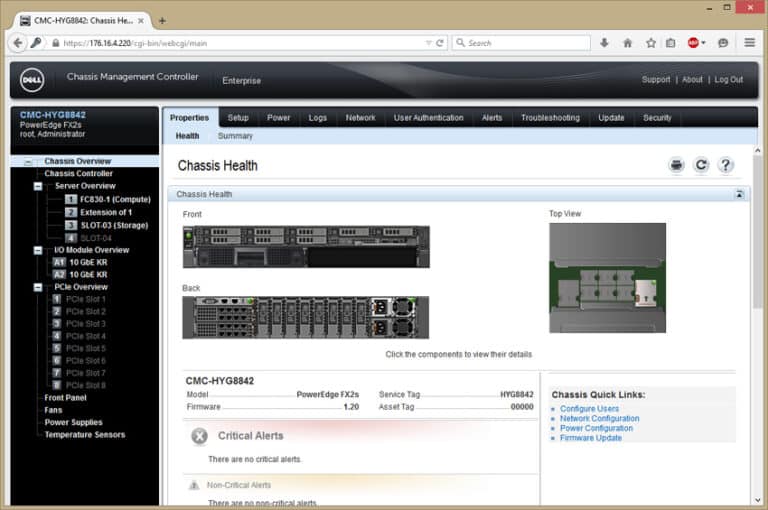Refresh the Chassis Health view
This screenshot has width=768, height=510.
701,165
